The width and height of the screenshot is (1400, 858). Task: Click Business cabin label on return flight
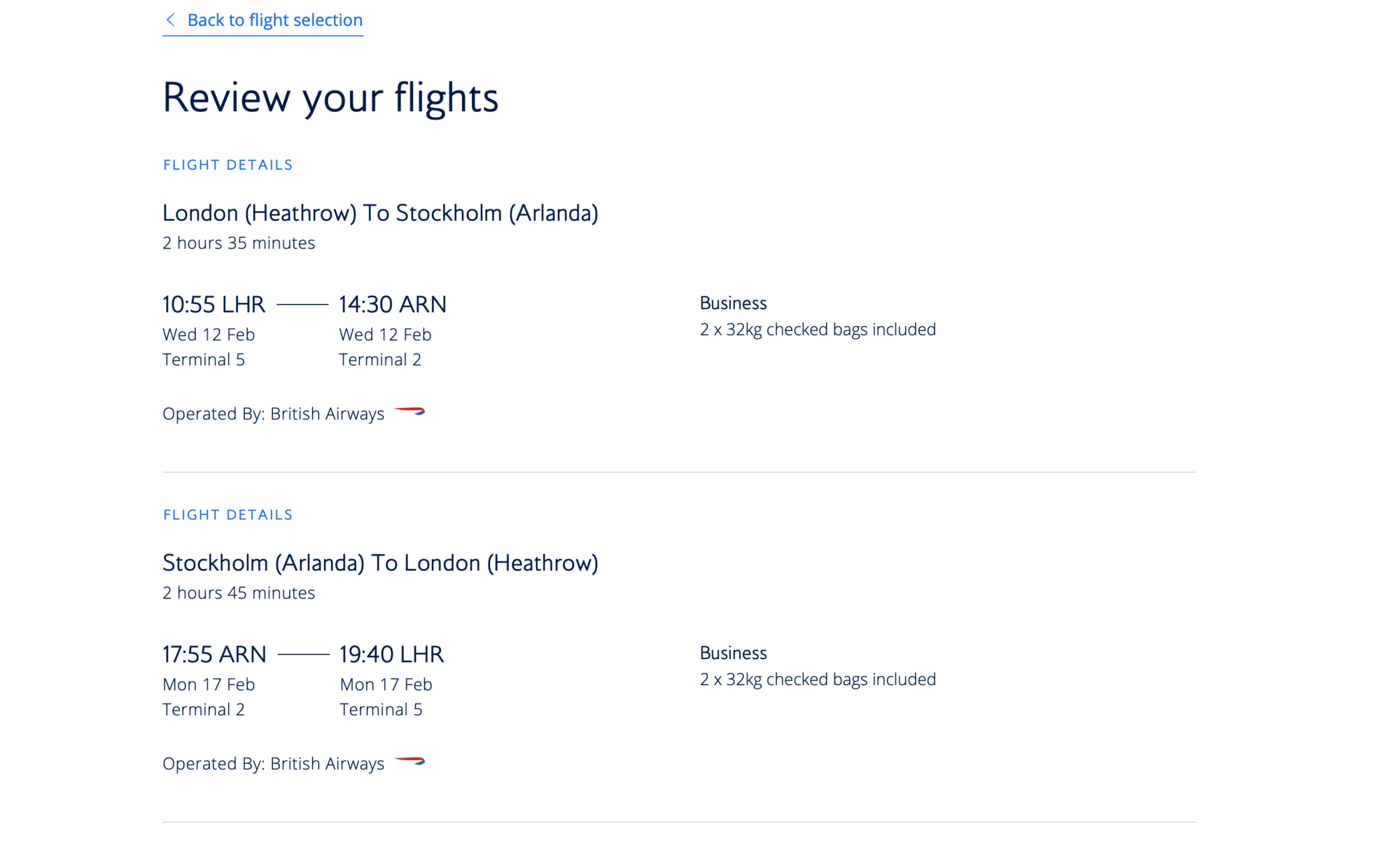click(733, 653)
